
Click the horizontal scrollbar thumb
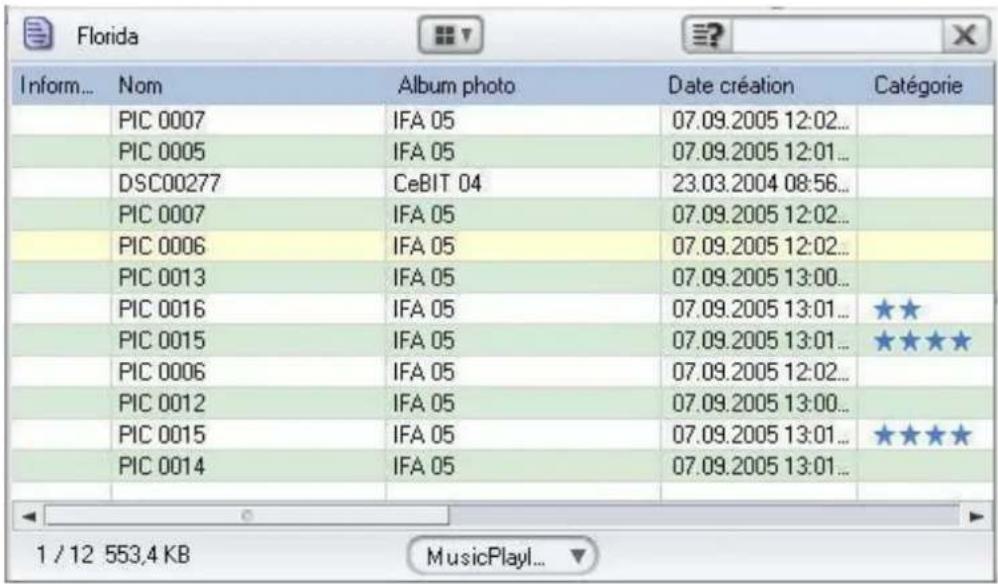point(246,516)
